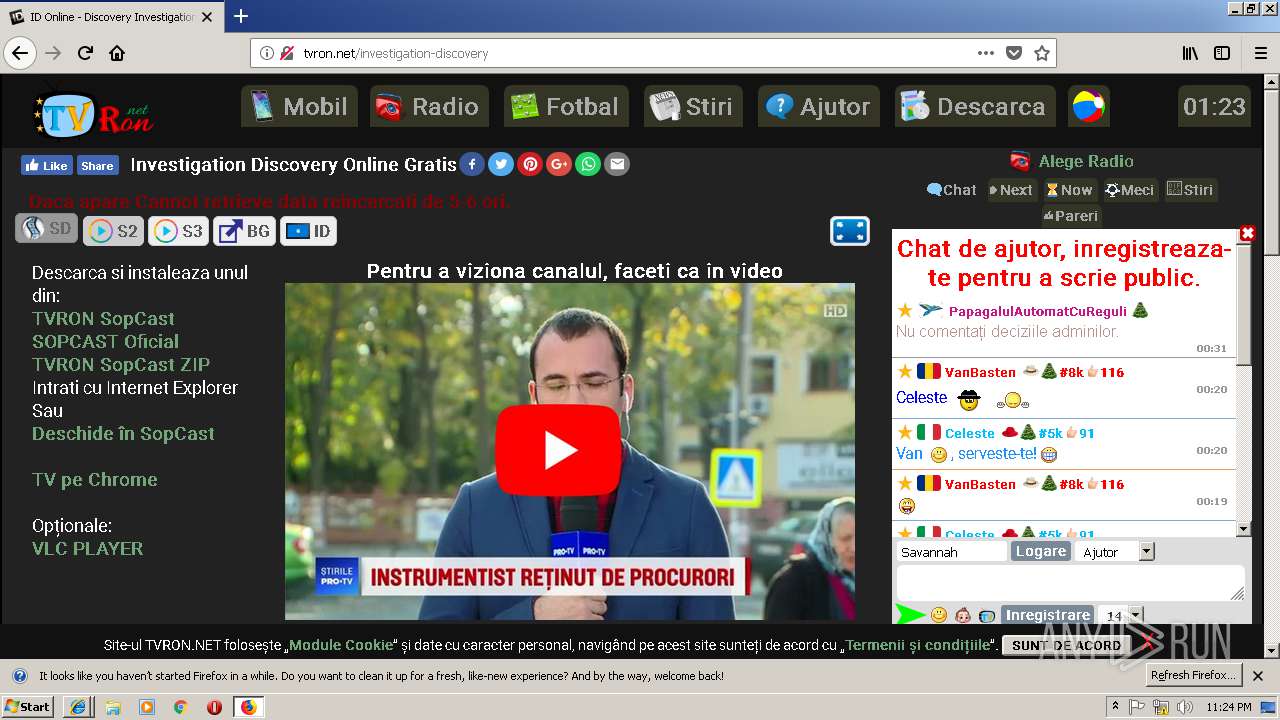The width and height of the screenshot is (1280, 720).
Task: Select the ID stream source
Action: pos(308,231)
